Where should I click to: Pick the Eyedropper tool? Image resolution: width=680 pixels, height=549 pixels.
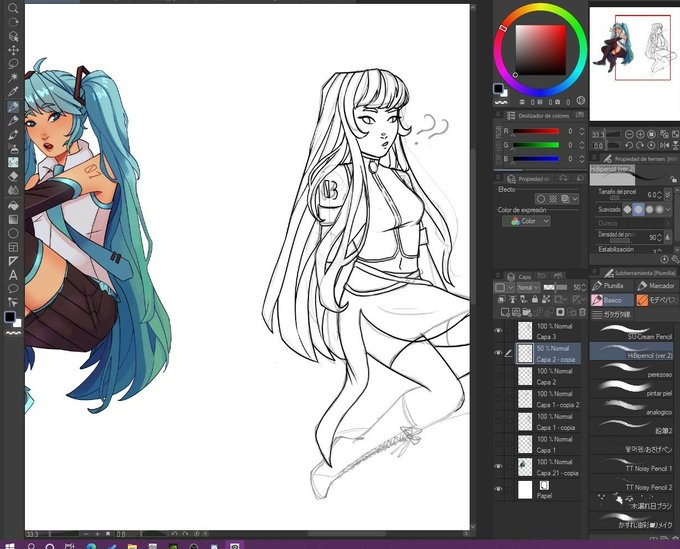click(x=13, y=92)
